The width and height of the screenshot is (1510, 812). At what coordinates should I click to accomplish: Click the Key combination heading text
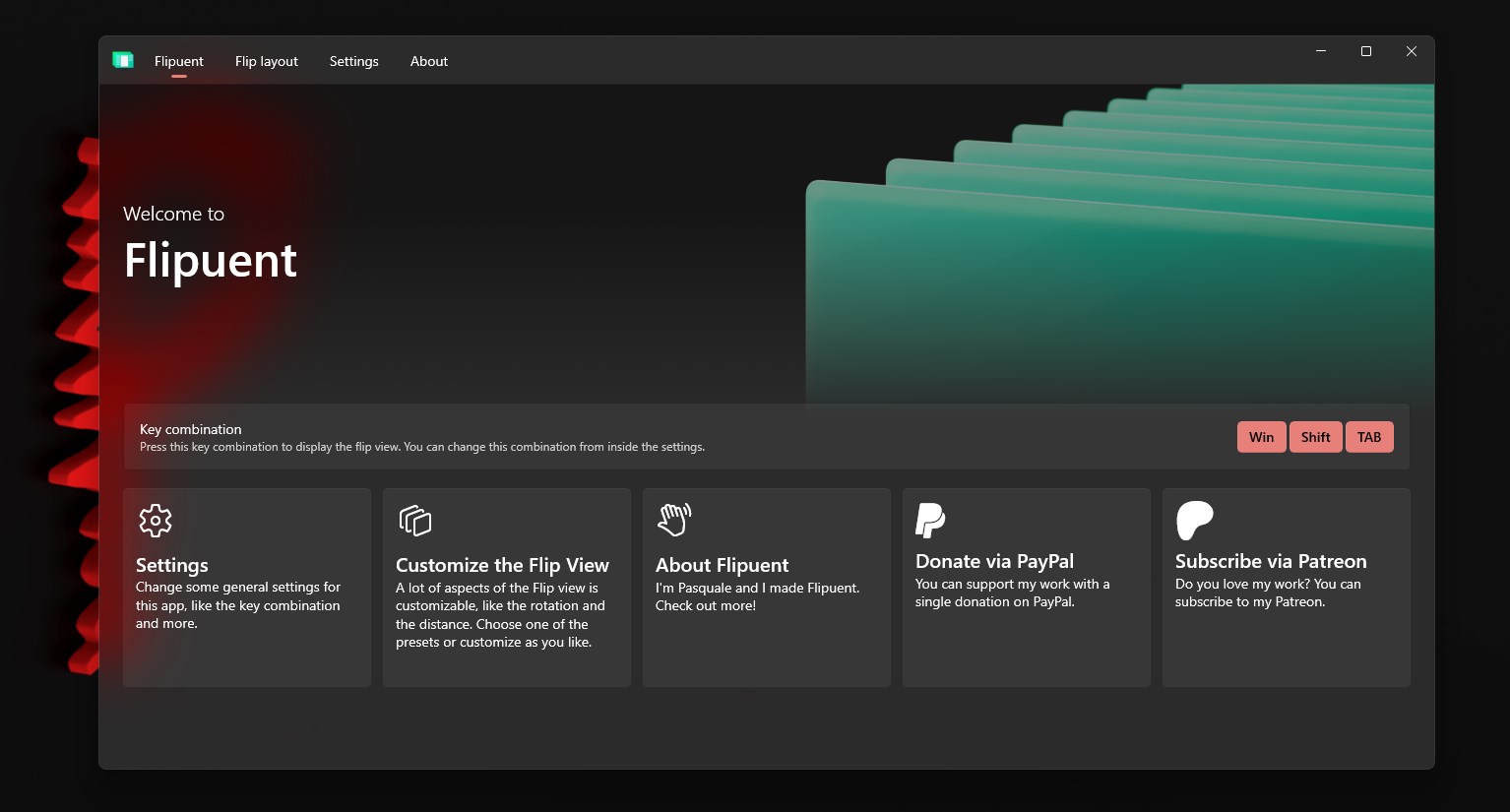click(x=191, y=429)
